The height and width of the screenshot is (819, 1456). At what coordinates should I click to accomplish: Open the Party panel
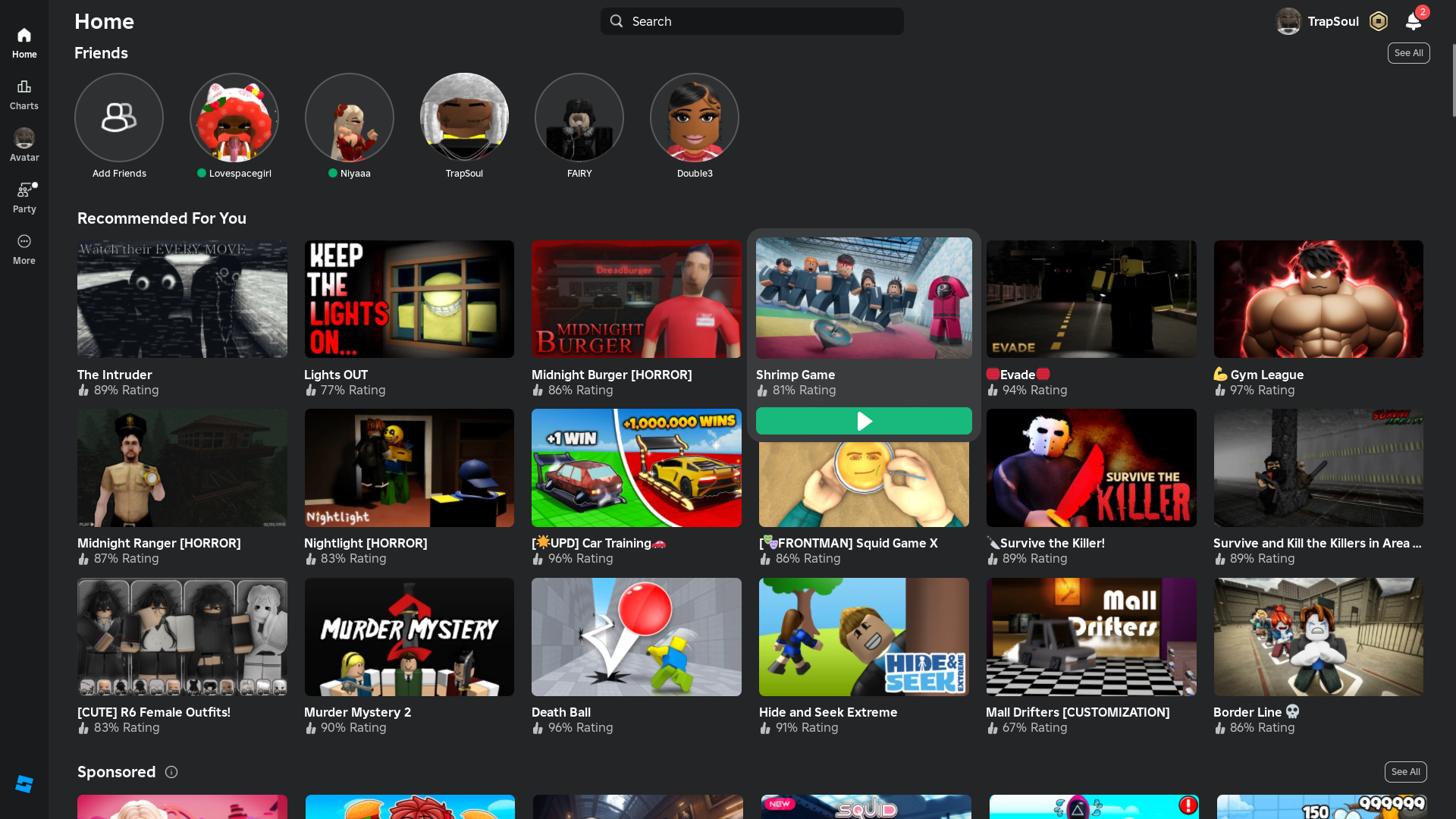coord(24,198)
